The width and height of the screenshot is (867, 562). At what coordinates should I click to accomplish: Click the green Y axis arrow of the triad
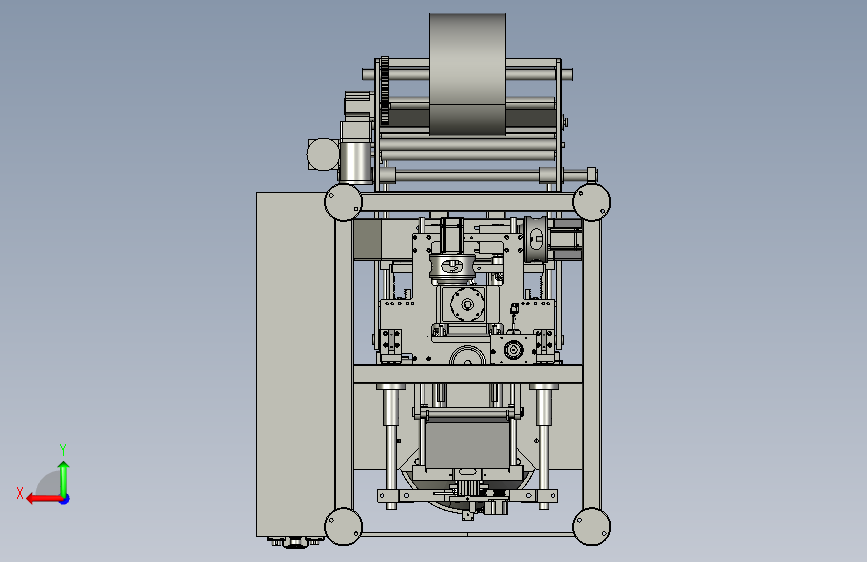64,478
